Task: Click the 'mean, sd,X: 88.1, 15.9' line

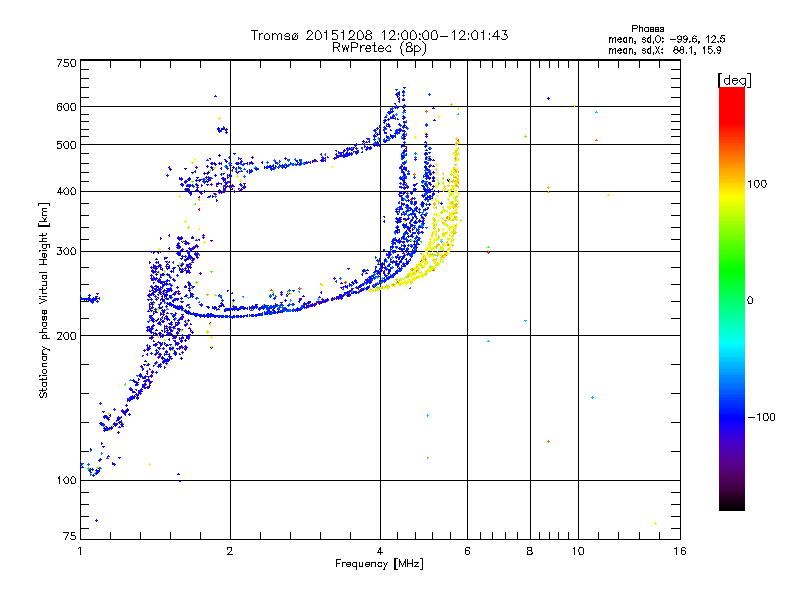Action: point(665,50)
